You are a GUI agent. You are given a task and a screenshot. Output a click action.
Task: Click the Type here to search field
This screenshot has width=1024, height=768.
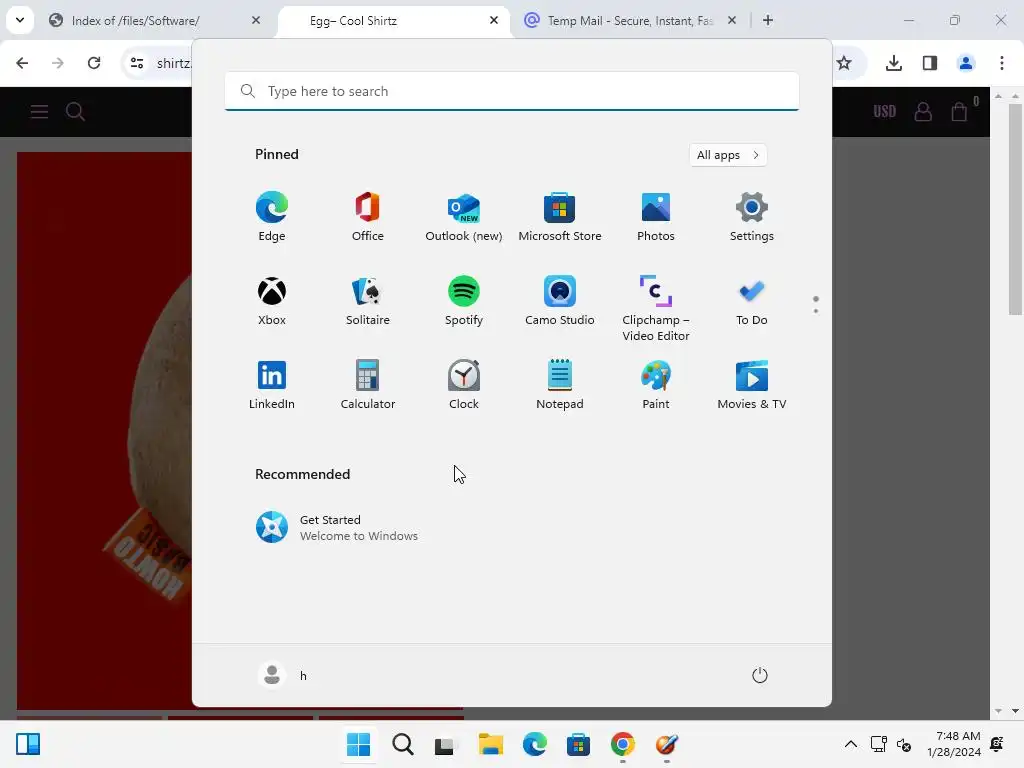pos(512,91)
